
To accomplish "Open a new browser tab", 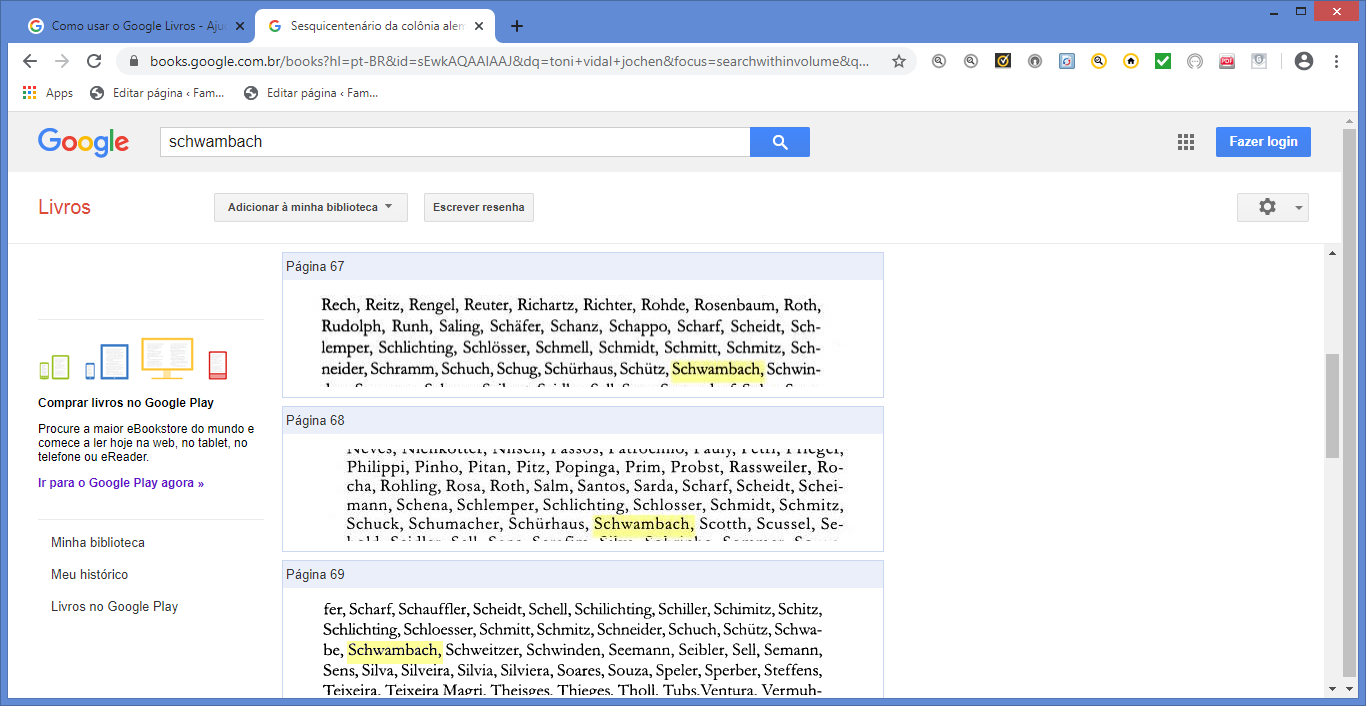I will pyautogui.click(x=517, y=26).
